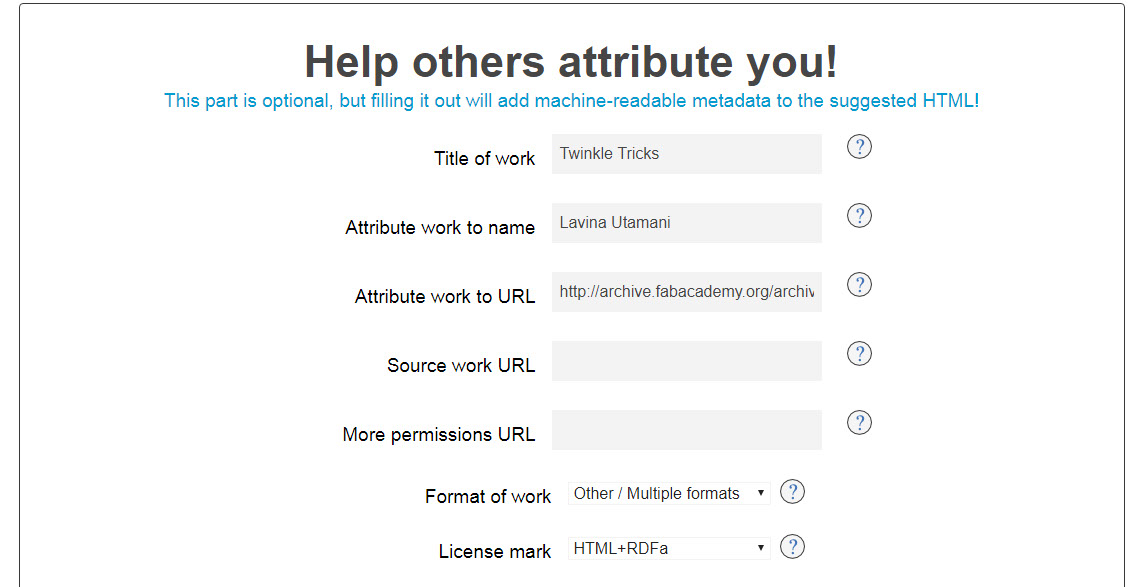Click the 'License mark' label text
This screenshot has height=587, width=1147.
coord(494,551)
